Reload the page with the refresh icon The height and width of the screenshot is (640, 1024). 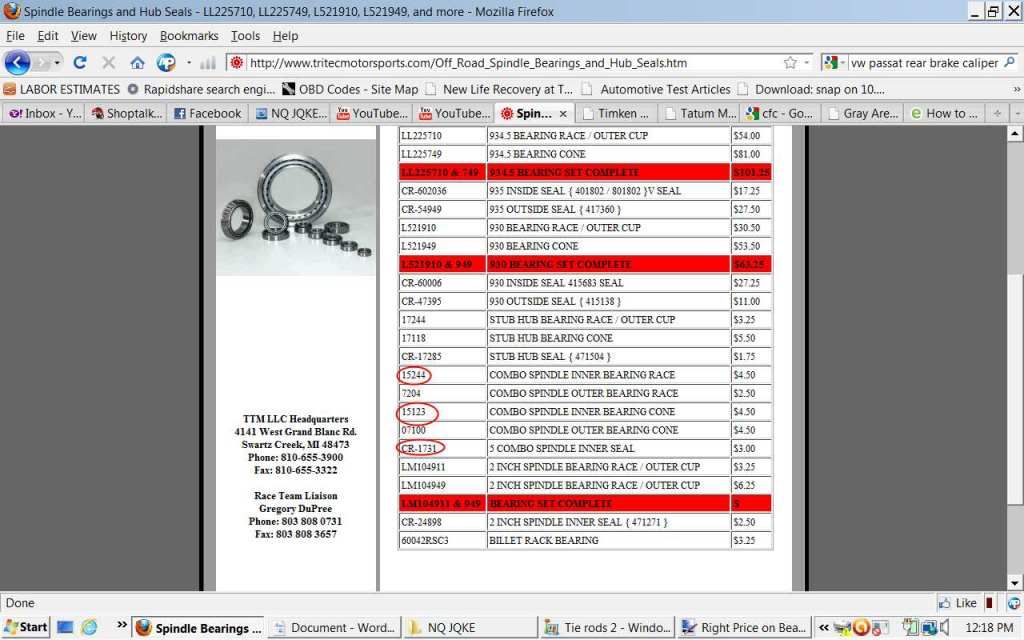(x=81, y=62)
